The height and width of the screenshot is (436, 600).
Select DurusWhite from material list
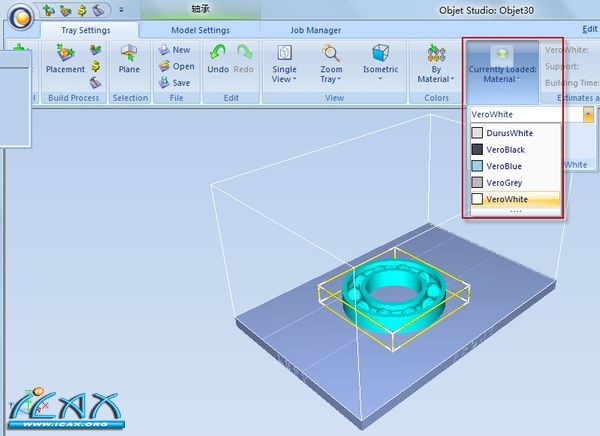point(515,133)
